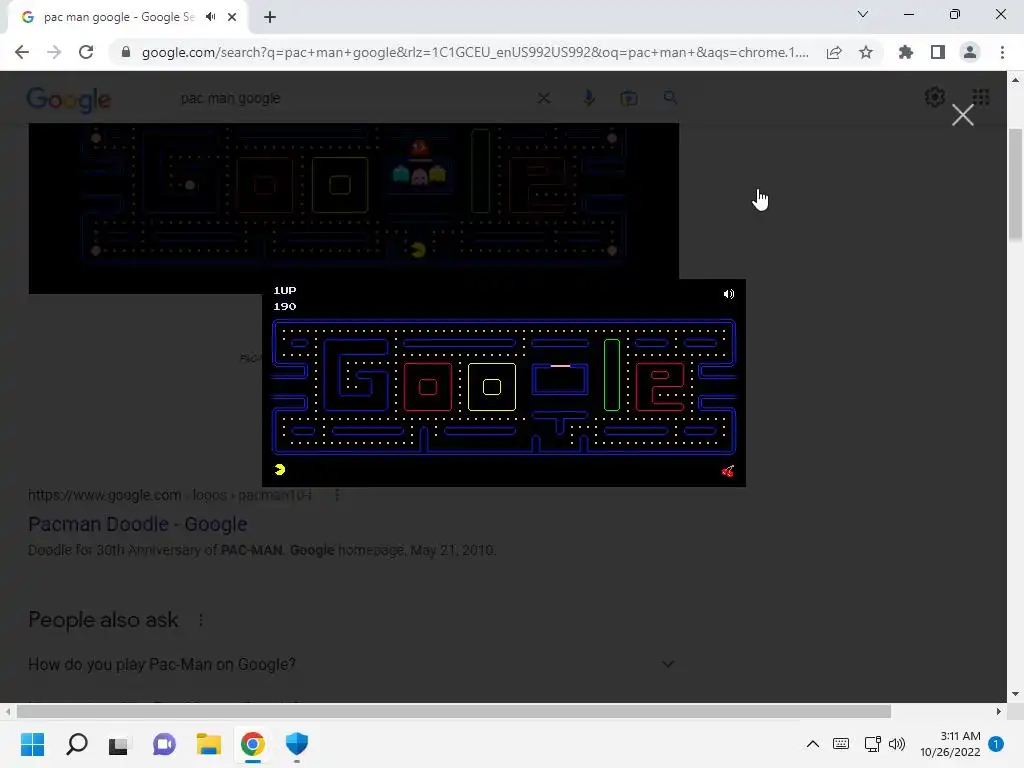
Task: Click the google.com logos result URL
Action: pyautogui.click(x=170, y=495)
